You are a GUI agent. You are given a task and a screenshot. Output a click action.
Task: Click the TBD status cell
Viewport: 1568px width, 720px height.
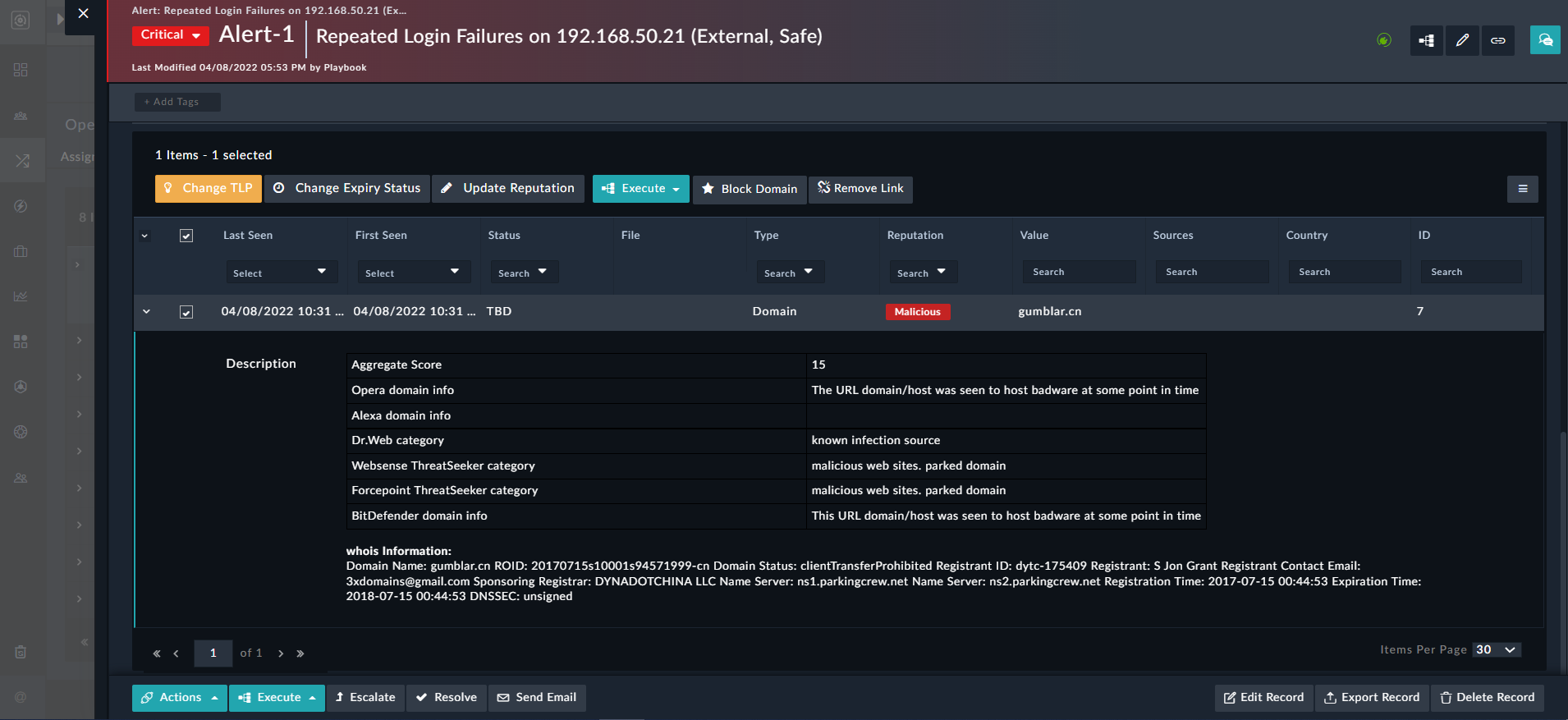(x=499, y=312)
